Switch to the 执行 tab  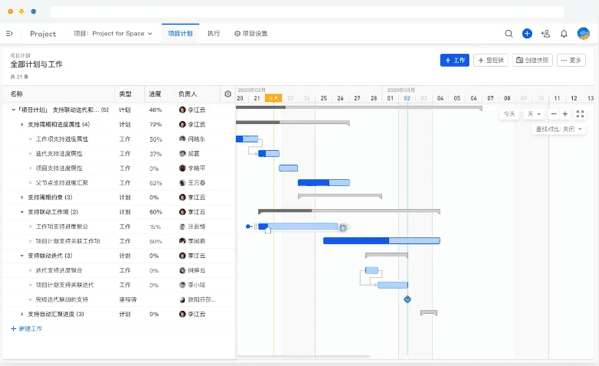tap(214, 34)
